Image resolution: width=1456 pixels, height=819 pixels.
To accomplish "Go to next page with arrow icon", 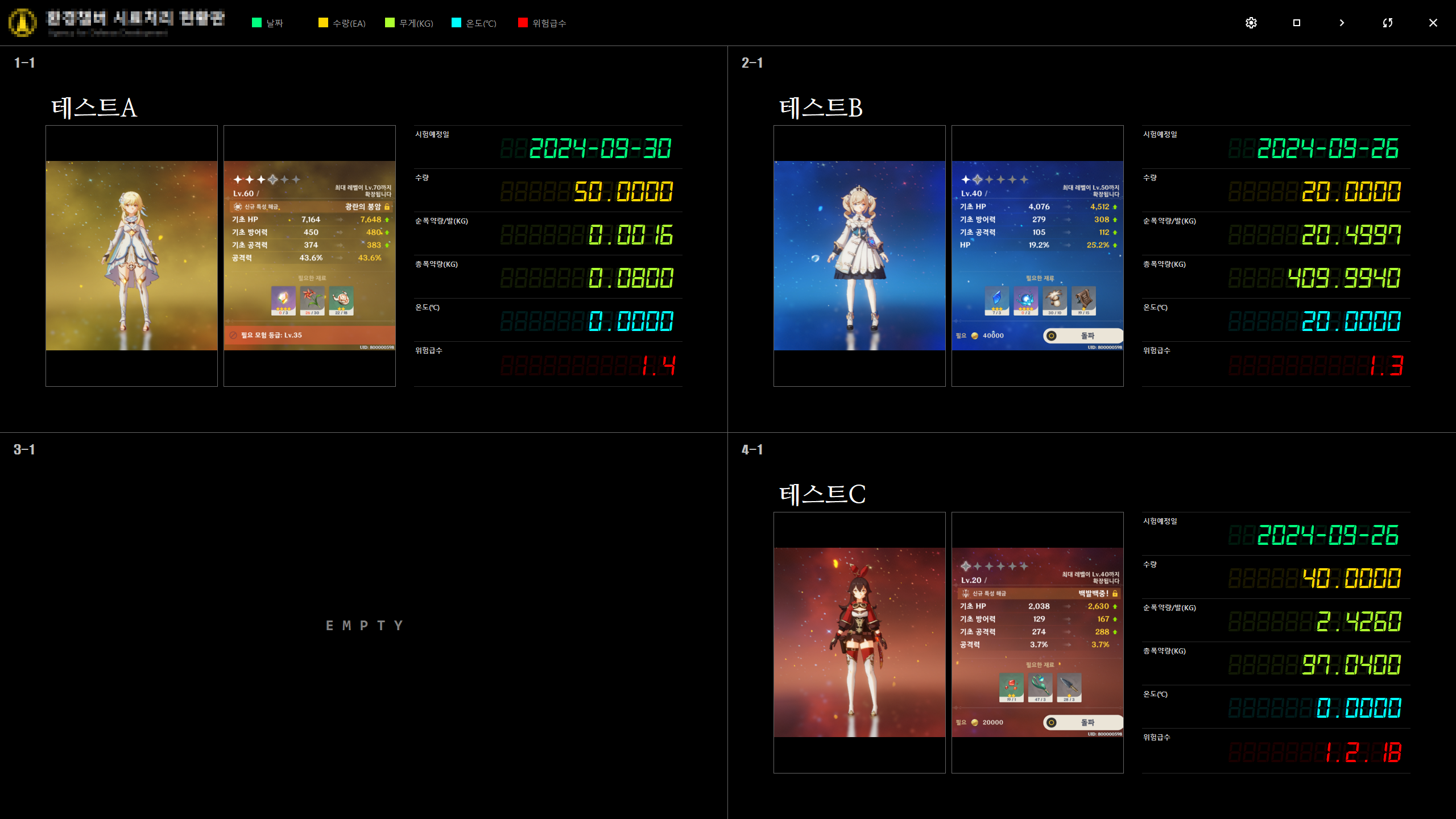I will pos(1342,23).
